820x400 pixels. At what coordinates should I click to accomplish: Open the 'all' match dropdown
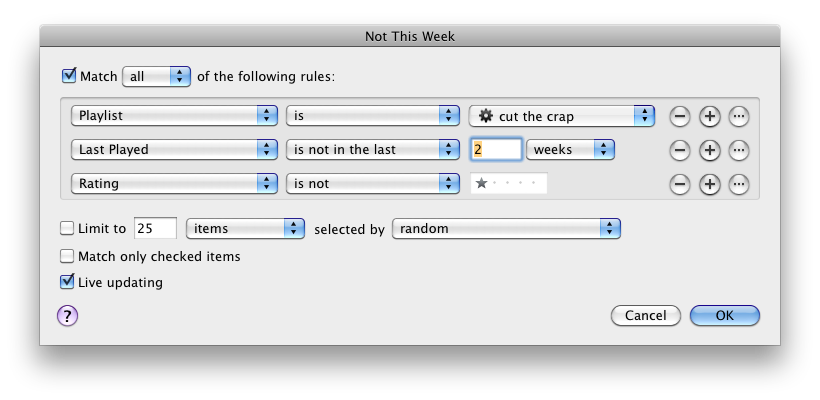pos(156,76)
